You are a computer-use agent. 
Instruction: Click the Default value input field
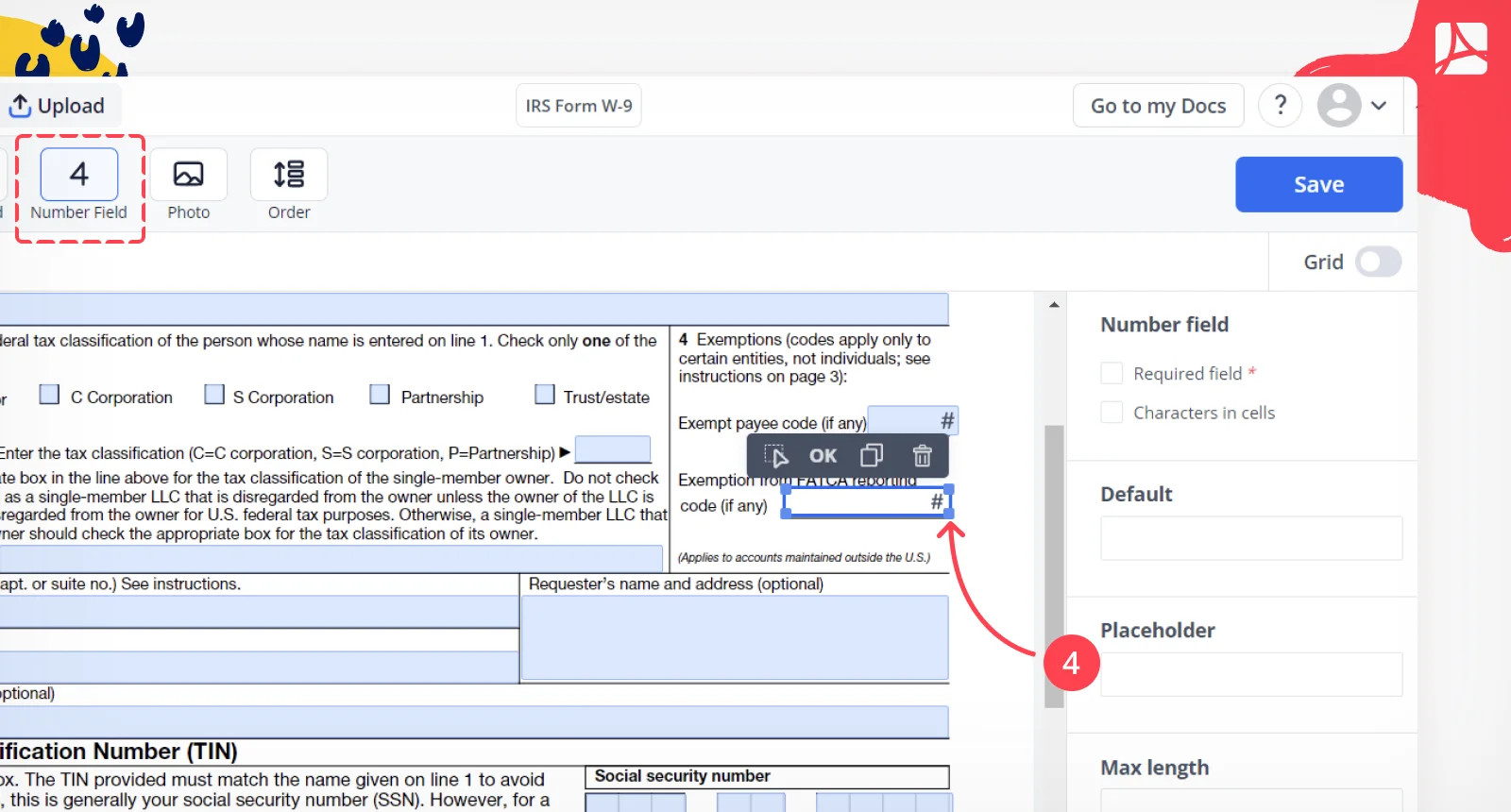tap(1251, 538)
